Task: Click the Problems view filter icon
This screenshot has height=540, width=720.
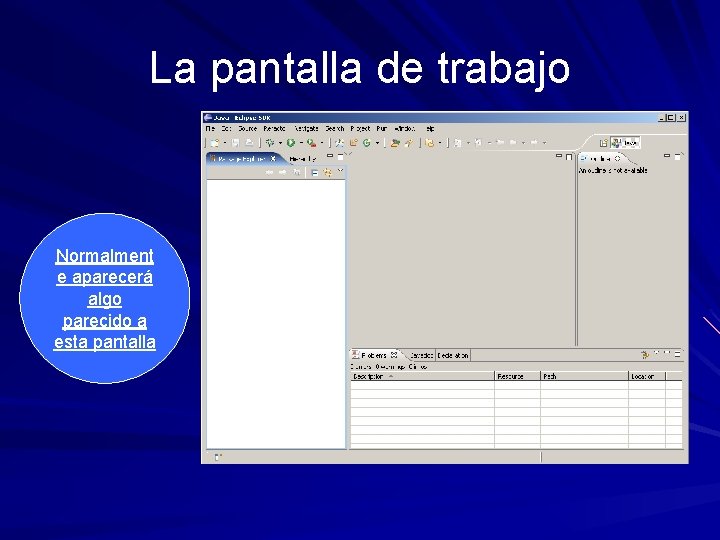Action: [645, 354]
